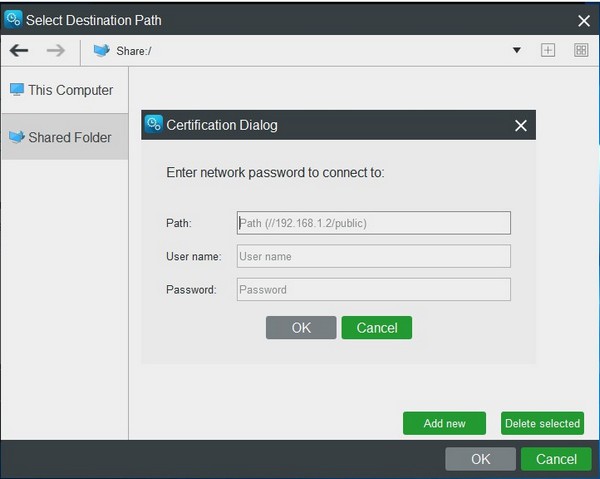Expand the path history dropdown arrow
Image resolution: width=600 pixels, height=479 pixels.
coord(517,50)
